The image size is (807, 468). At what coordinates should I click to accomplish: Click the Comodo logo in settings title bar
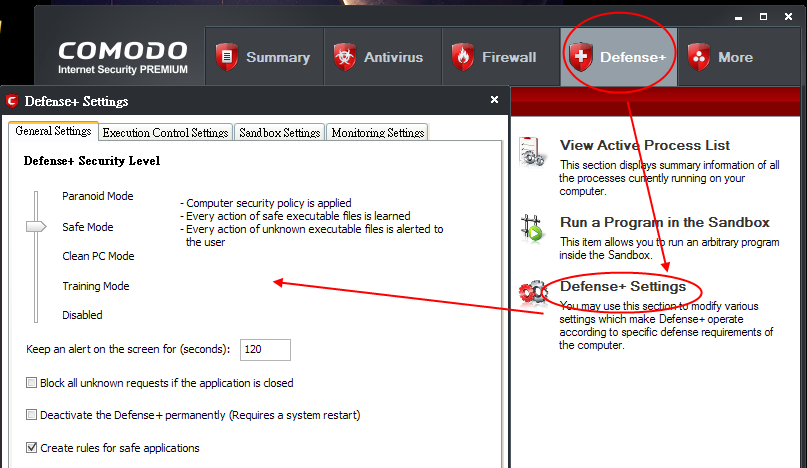(11, 101)
